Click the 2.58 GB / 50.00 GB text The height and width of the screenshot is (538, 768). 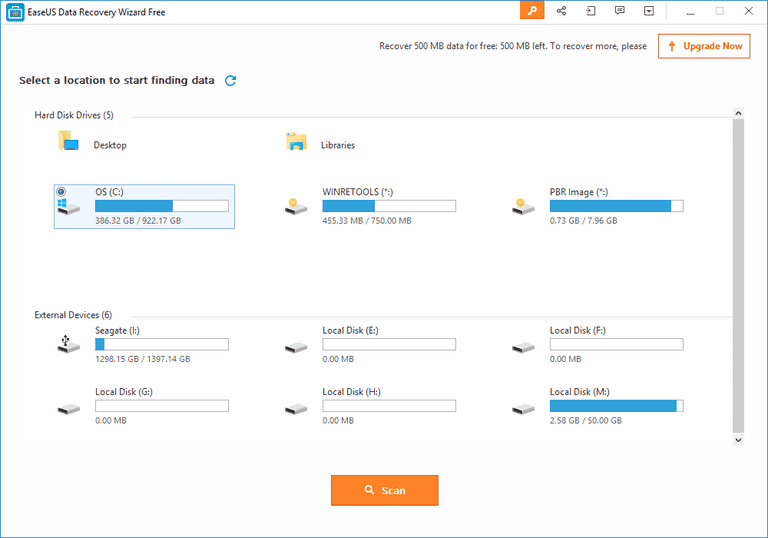click(586, 420)
